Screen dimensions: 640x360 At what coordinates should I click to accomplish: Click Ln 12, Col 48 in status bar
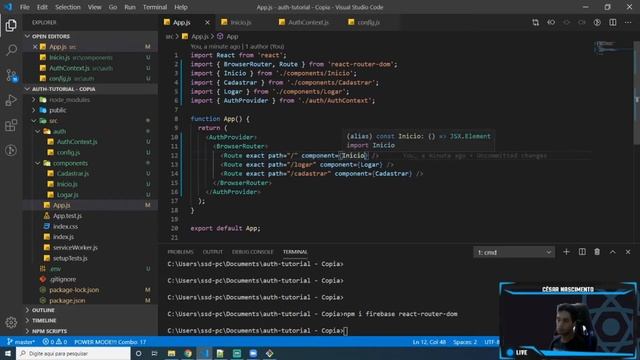pos(429,342)
